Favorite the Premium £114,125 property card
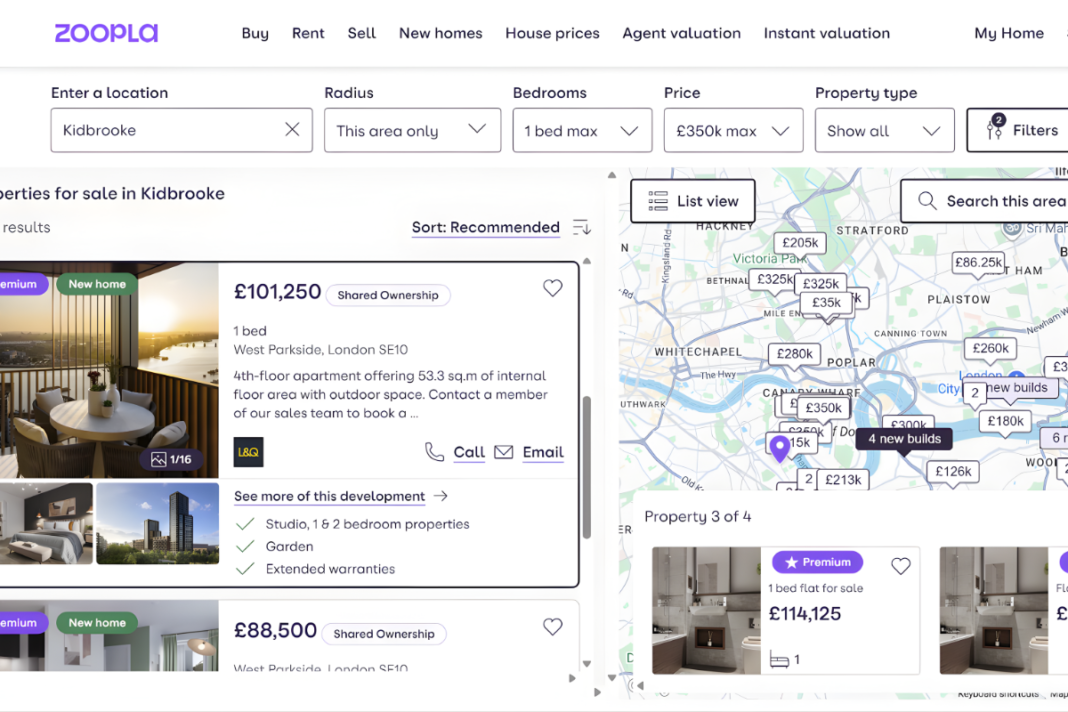This screenshot has width=1068, height=712. (x=900, y=565)
